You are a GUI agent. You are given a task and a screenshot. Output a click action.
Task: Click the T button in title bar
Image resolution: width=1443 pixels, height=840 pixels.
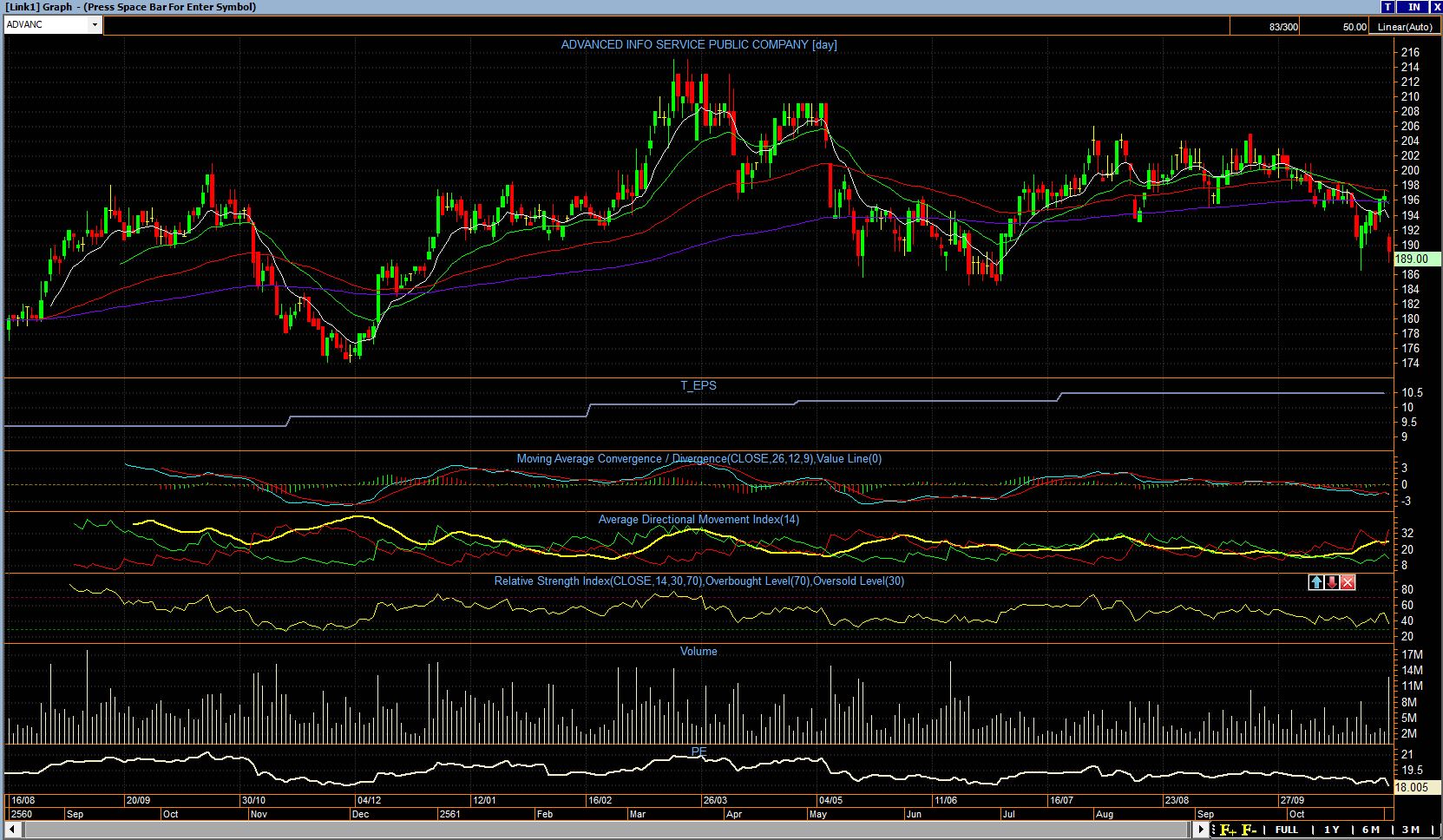tap(1388, 7)
